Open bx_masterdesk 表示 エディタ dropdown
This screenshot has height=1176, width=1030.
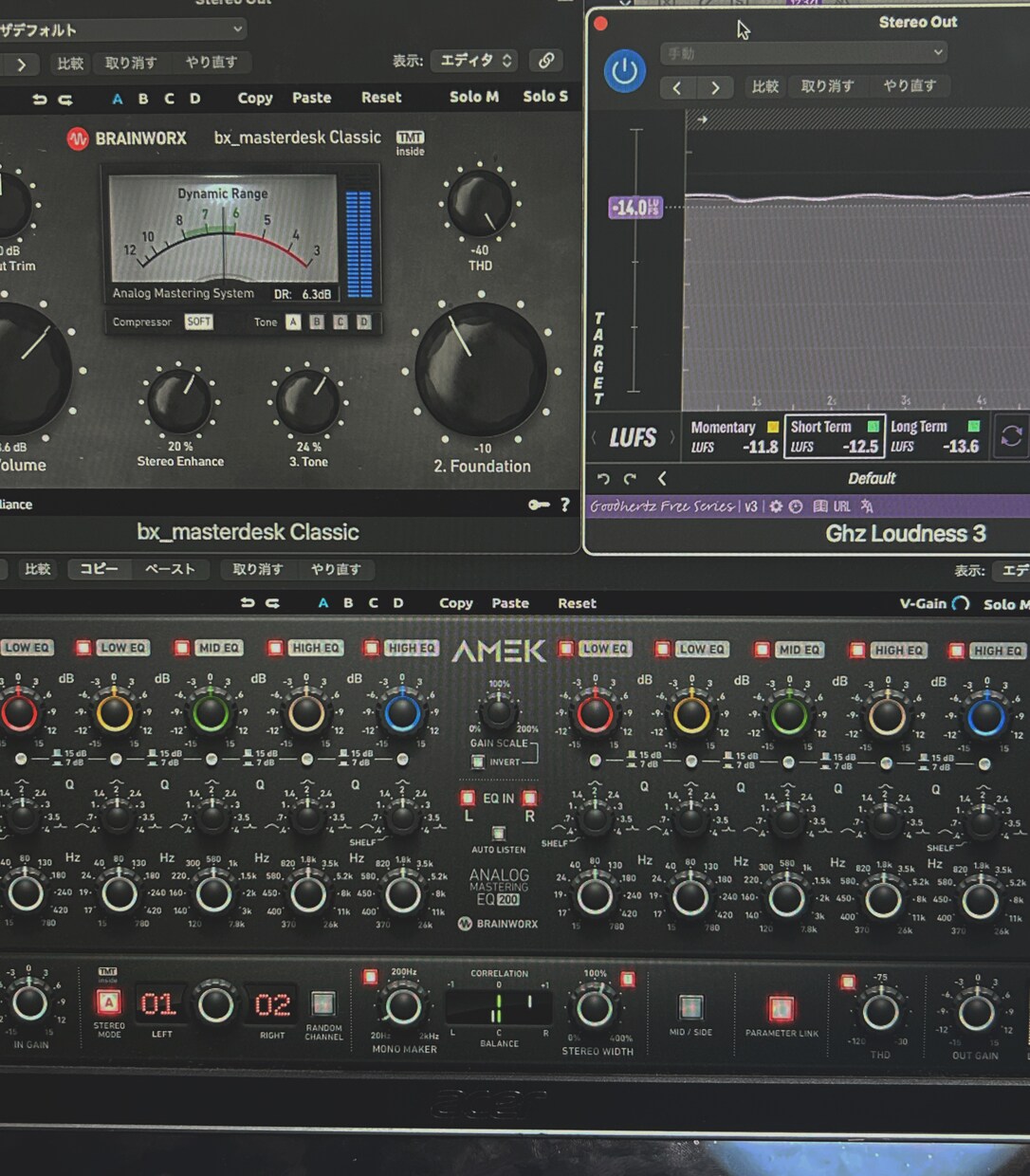tap(475, 61)
